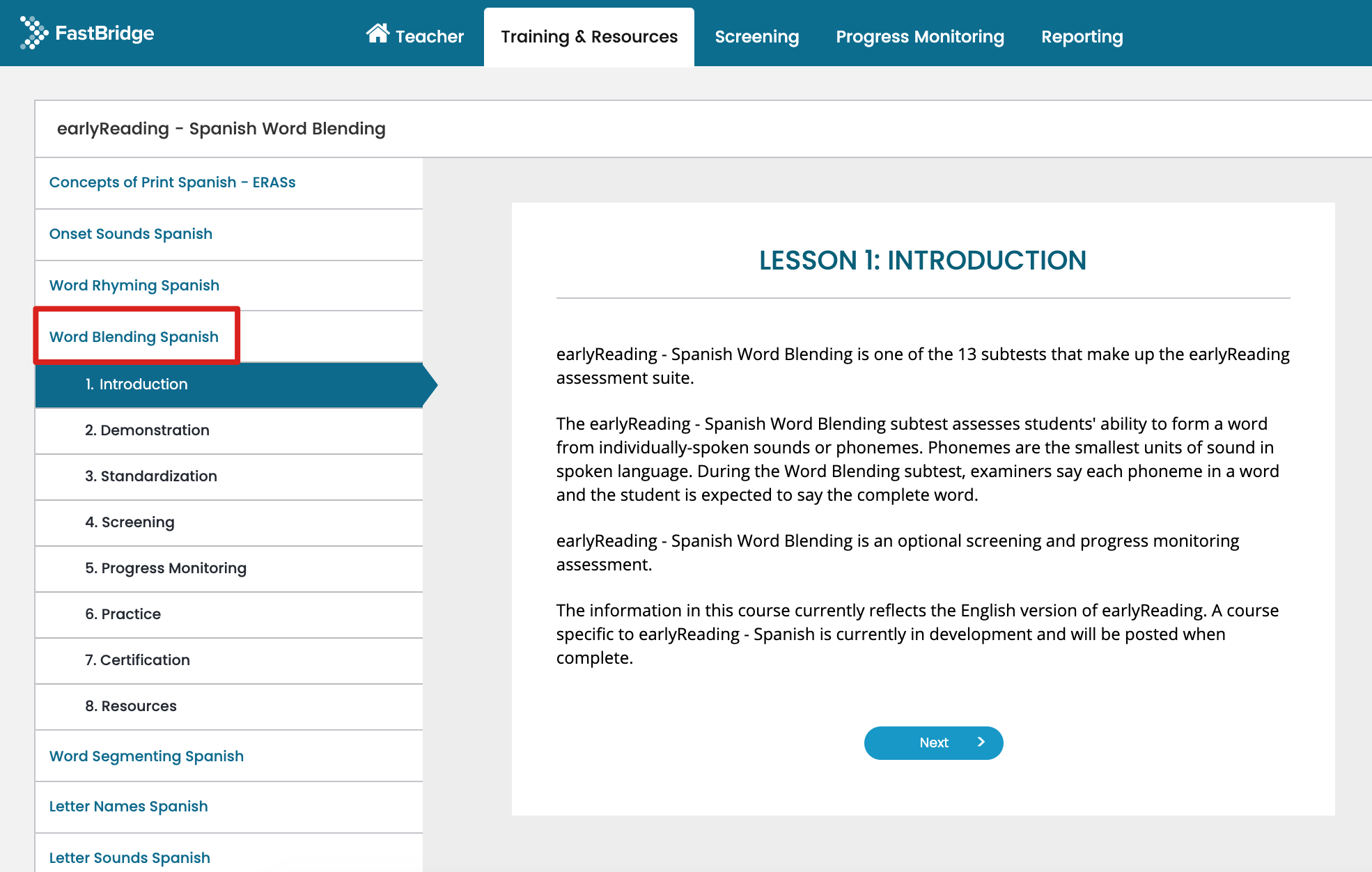The width and height of the screenshot is (1372, 872).
Task: Open lesson 4. Screening in the sidebar
Action: click(228, 522)
